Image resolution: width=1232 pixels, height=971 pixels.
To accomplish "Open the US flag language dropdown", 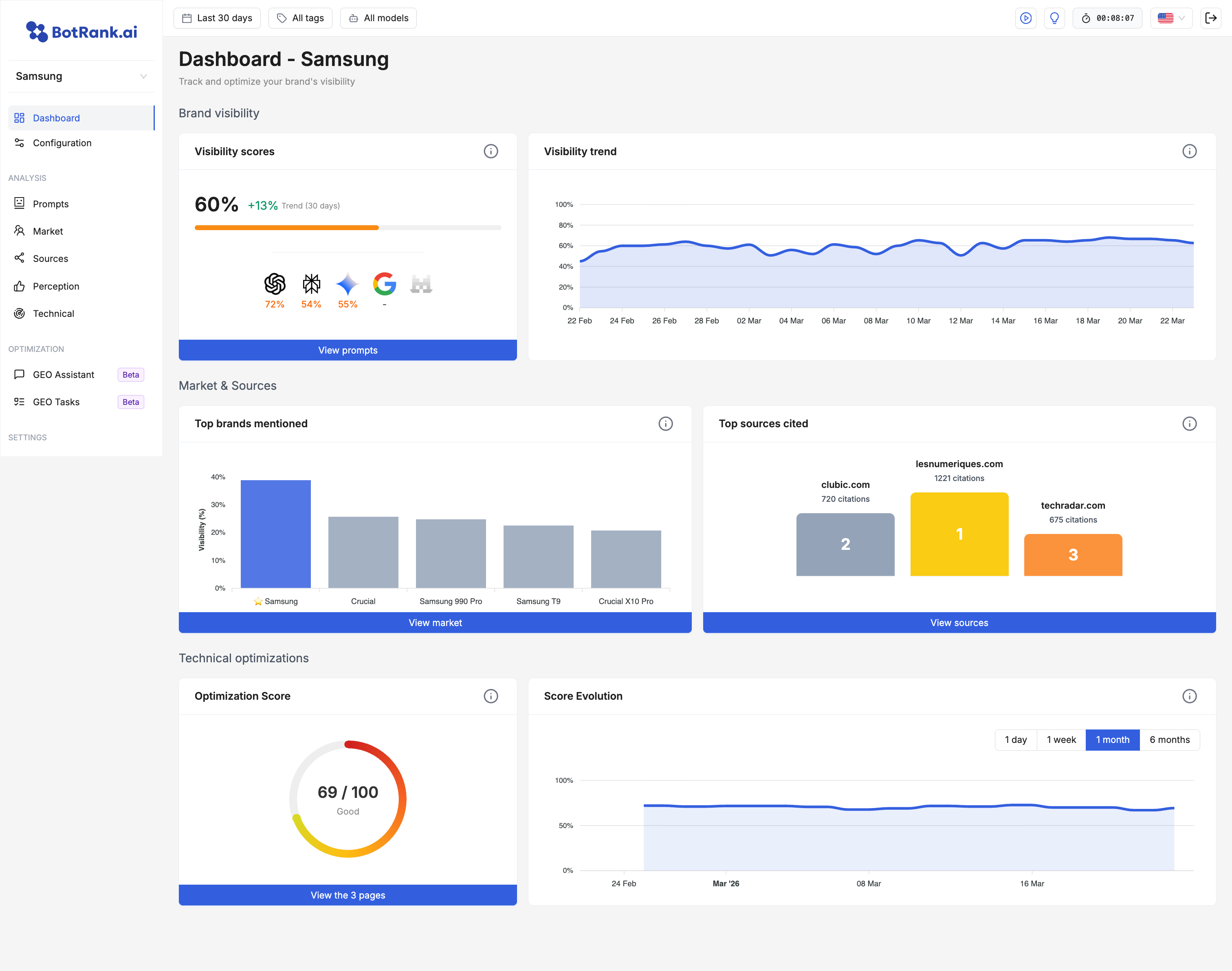I will click(1170, 18).
